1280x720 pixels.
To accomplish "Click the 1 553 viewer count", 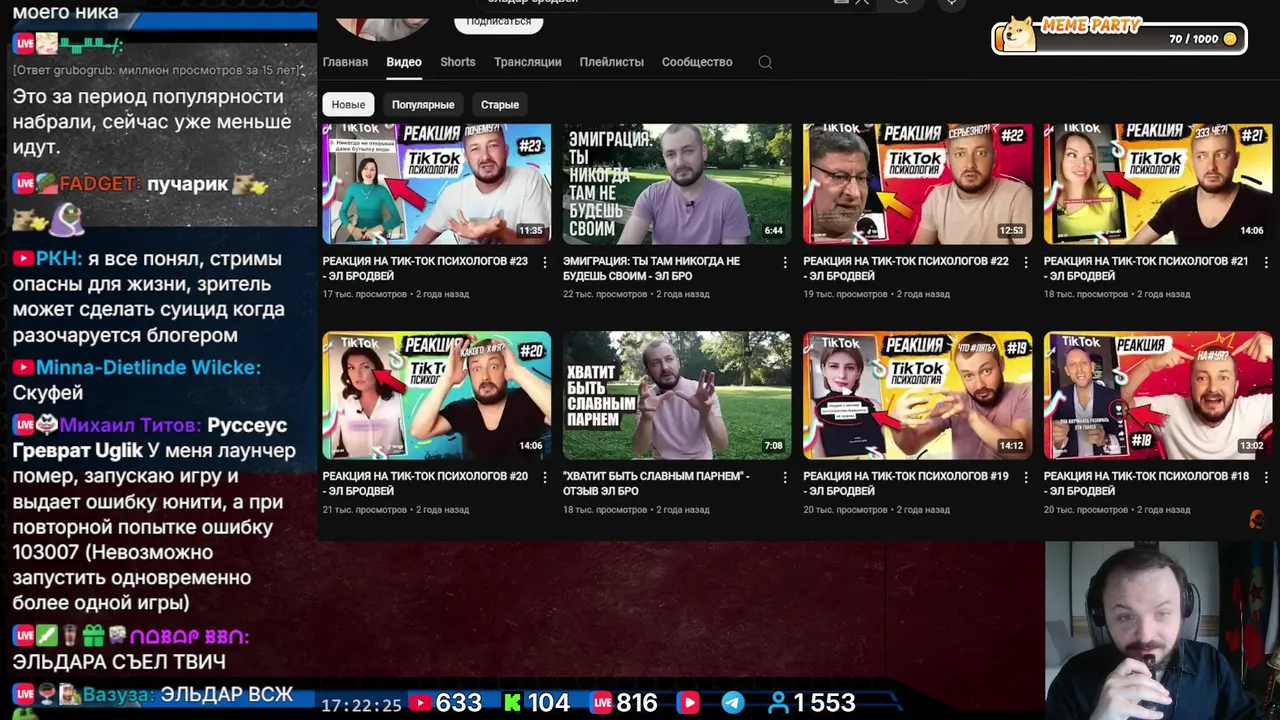I will [x=824, y=703].
